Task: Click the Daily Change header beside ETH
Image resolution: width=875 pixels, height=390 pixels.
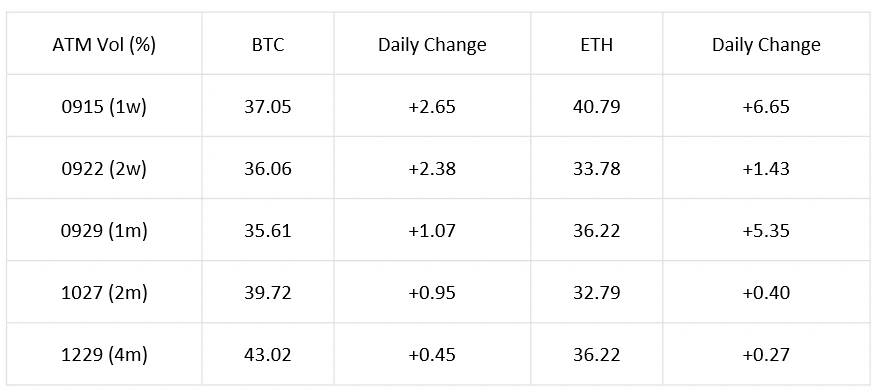Action: pyautogui.click(x=766, y=45)
